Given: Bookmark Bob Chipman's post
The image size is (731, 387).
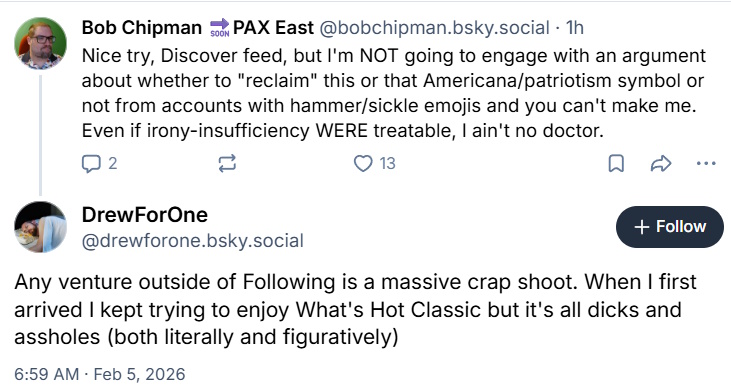Looking at the screenshot, I should [616, 164].
